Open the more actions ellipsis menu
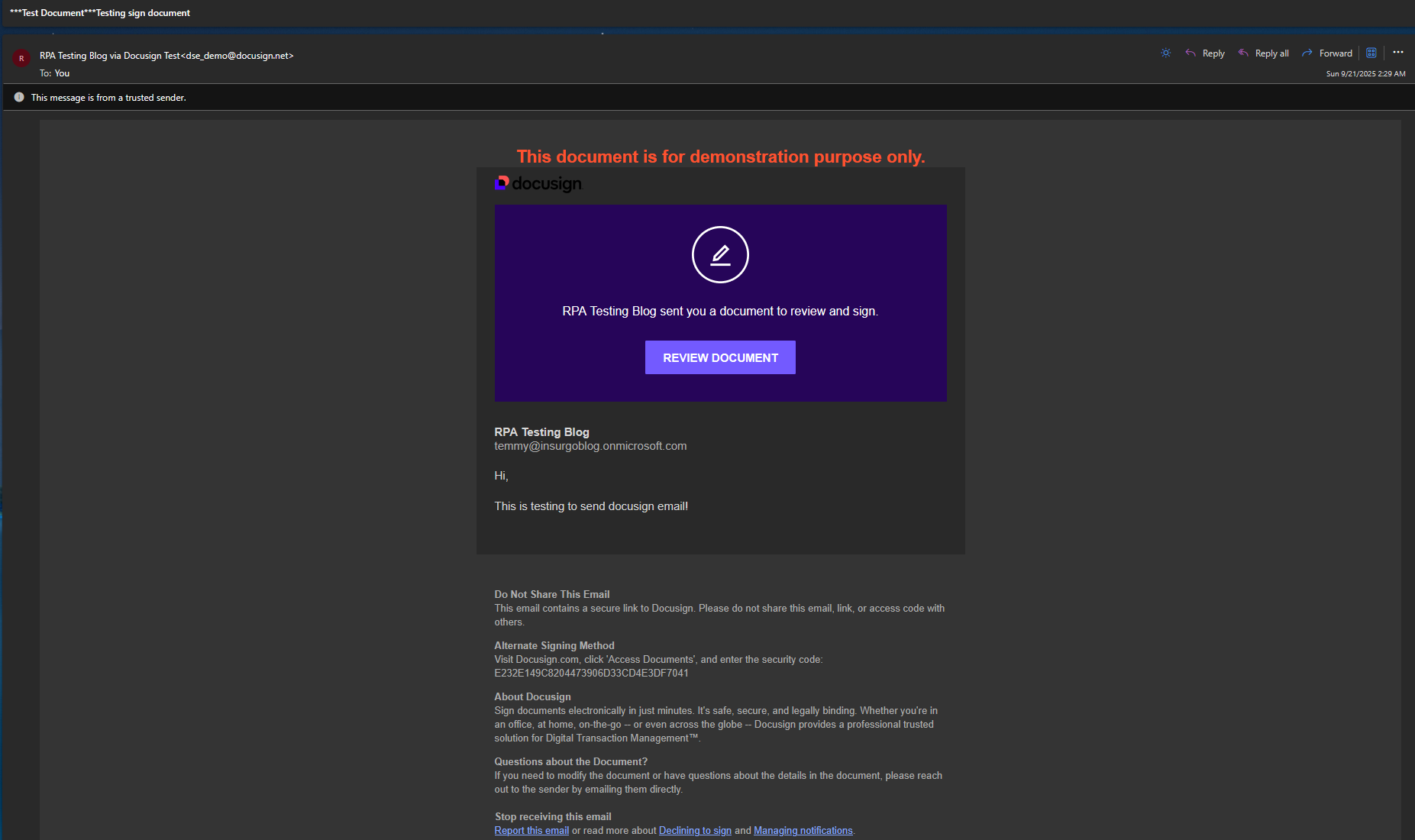The image size is (1415, 840). [1398, 52]
